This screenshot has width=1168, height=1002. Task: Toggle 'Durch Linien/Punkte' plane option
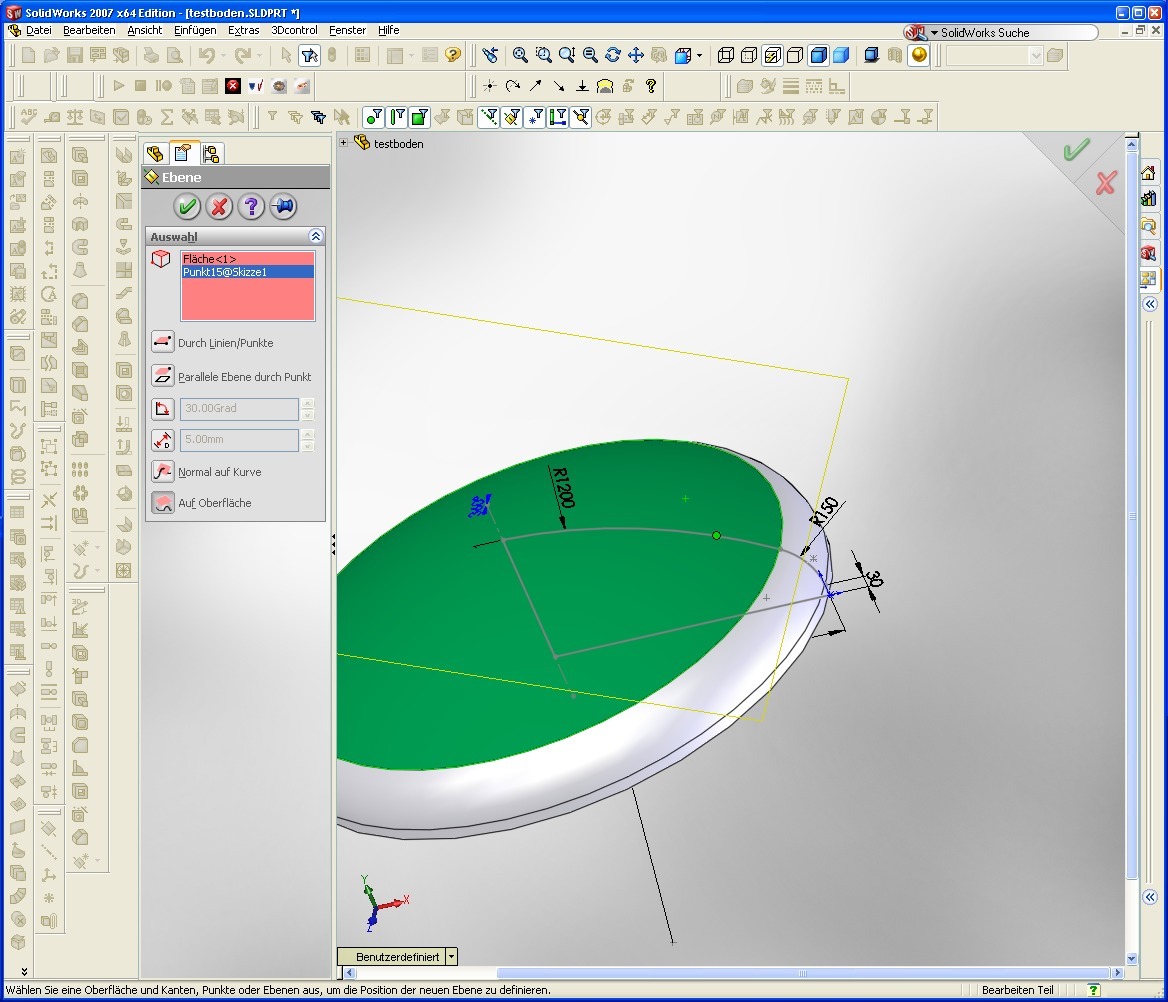tap(163, 343)
